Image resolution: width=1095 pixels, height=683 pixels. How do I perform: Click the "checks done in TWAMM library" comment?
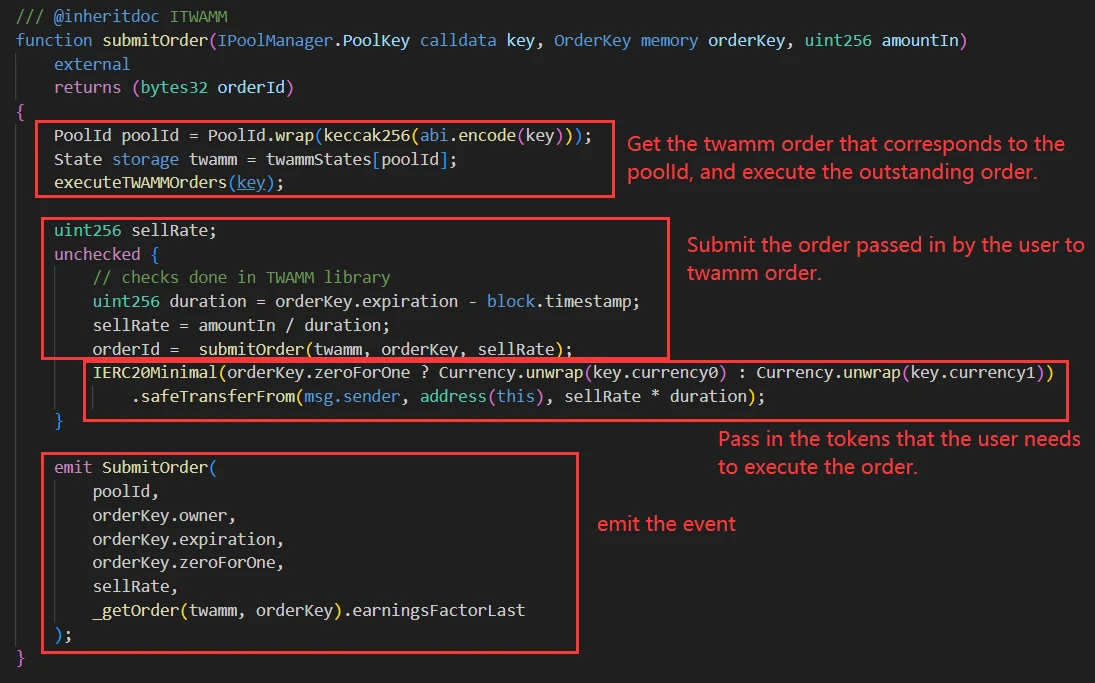241,277
